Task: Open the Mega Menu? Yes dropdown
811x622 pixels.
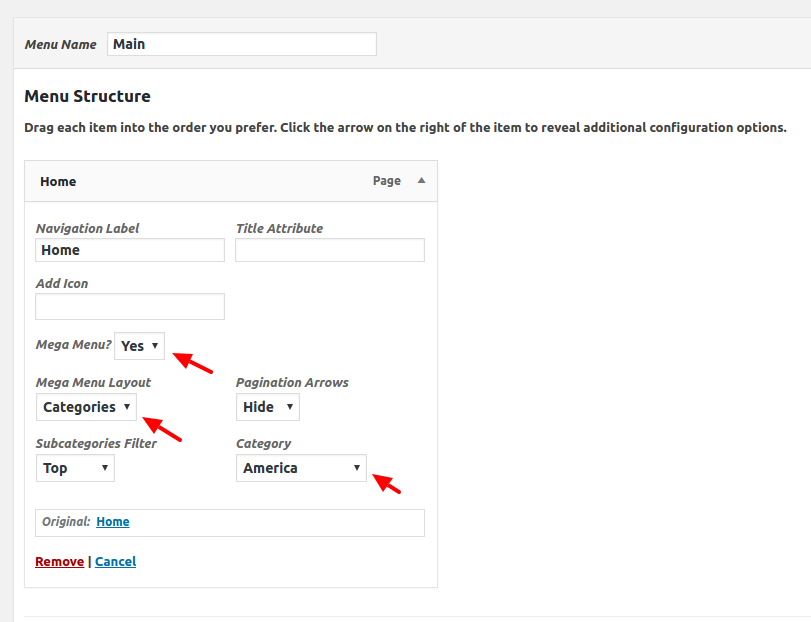Action: click(139, 346)
